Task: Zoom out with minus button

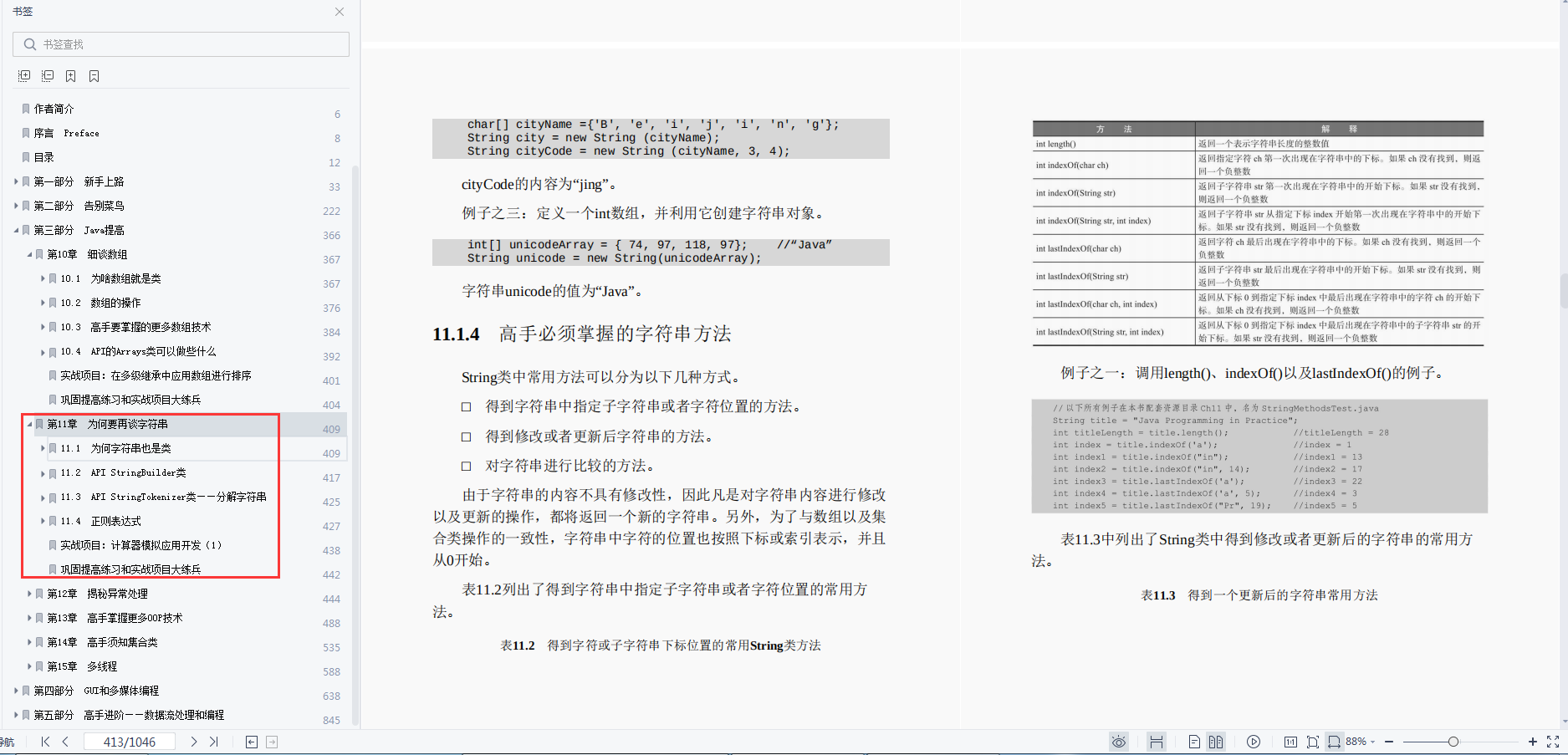Action: tap(1389, 742)
